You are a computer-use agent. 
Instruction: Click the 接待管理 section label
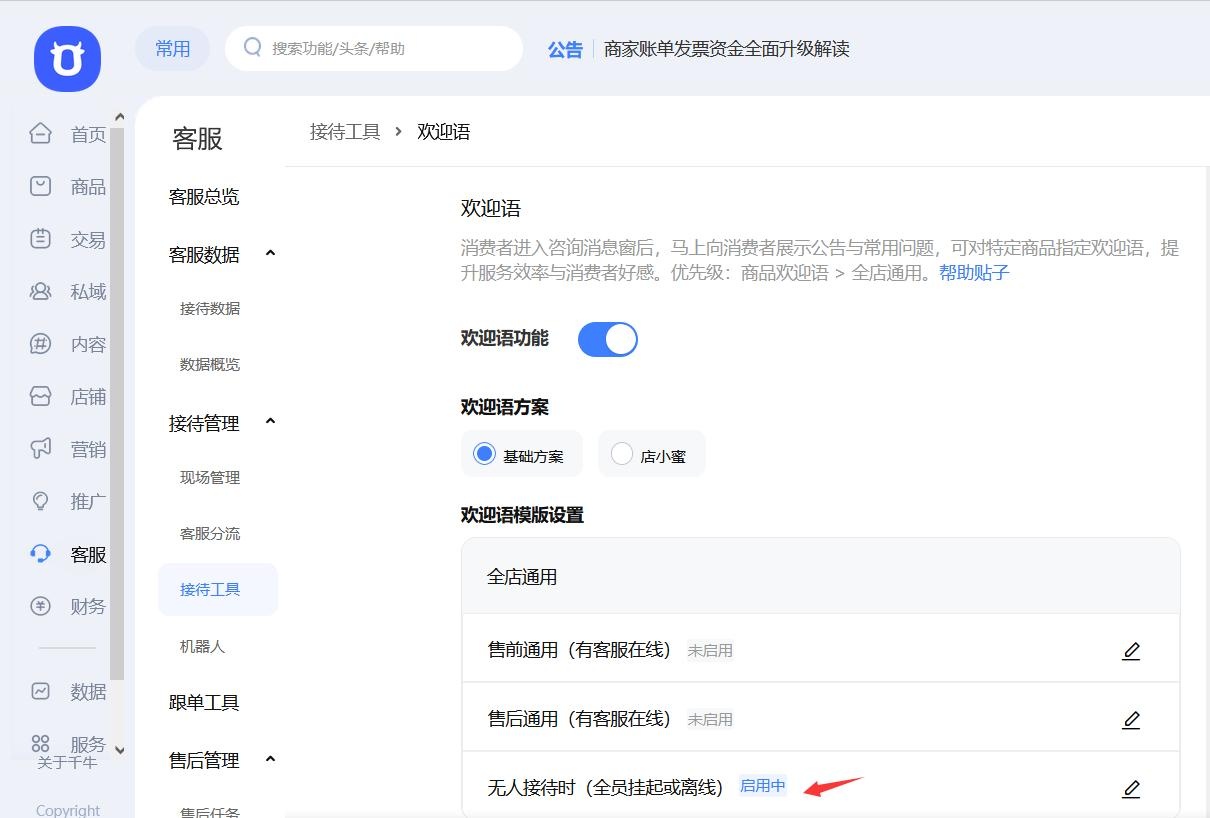pos(204,424)
